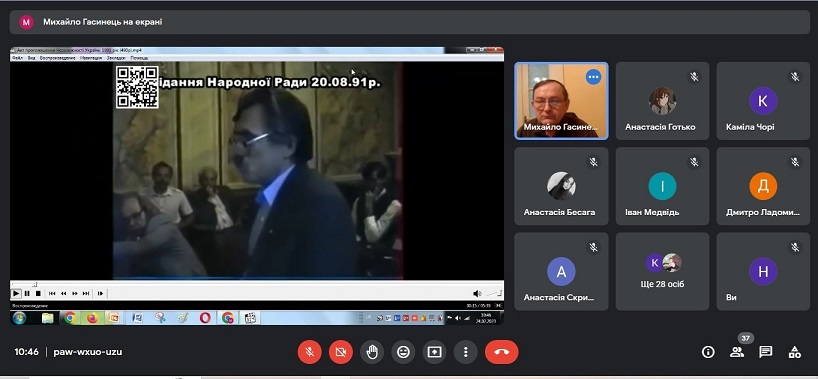818x379 pixels.
Task: Open Навигация menu in shared player
Action: tap(91, 58)
